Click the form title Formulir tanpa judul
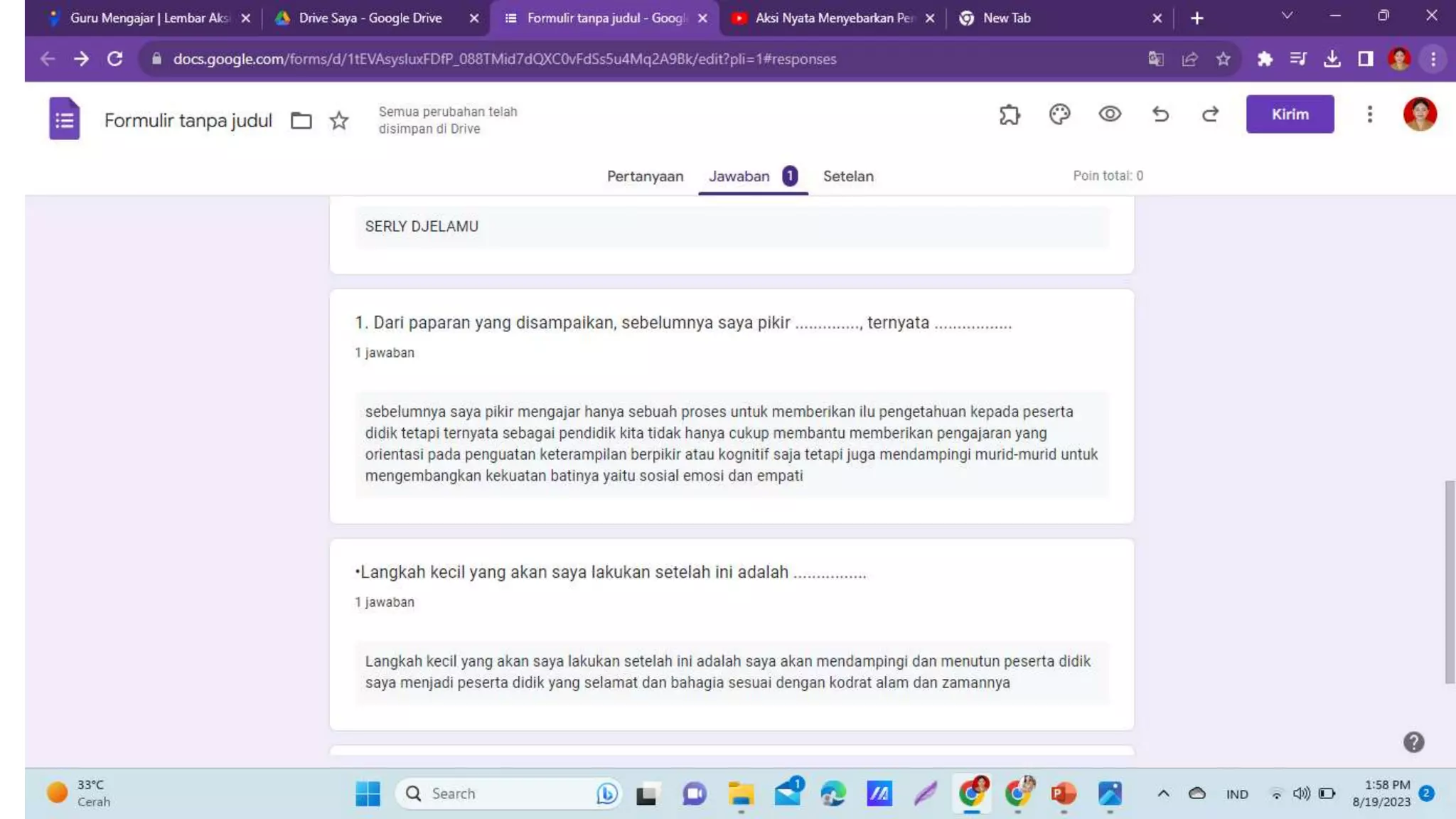Screen dimensions: 1456x819 [188, 121]
